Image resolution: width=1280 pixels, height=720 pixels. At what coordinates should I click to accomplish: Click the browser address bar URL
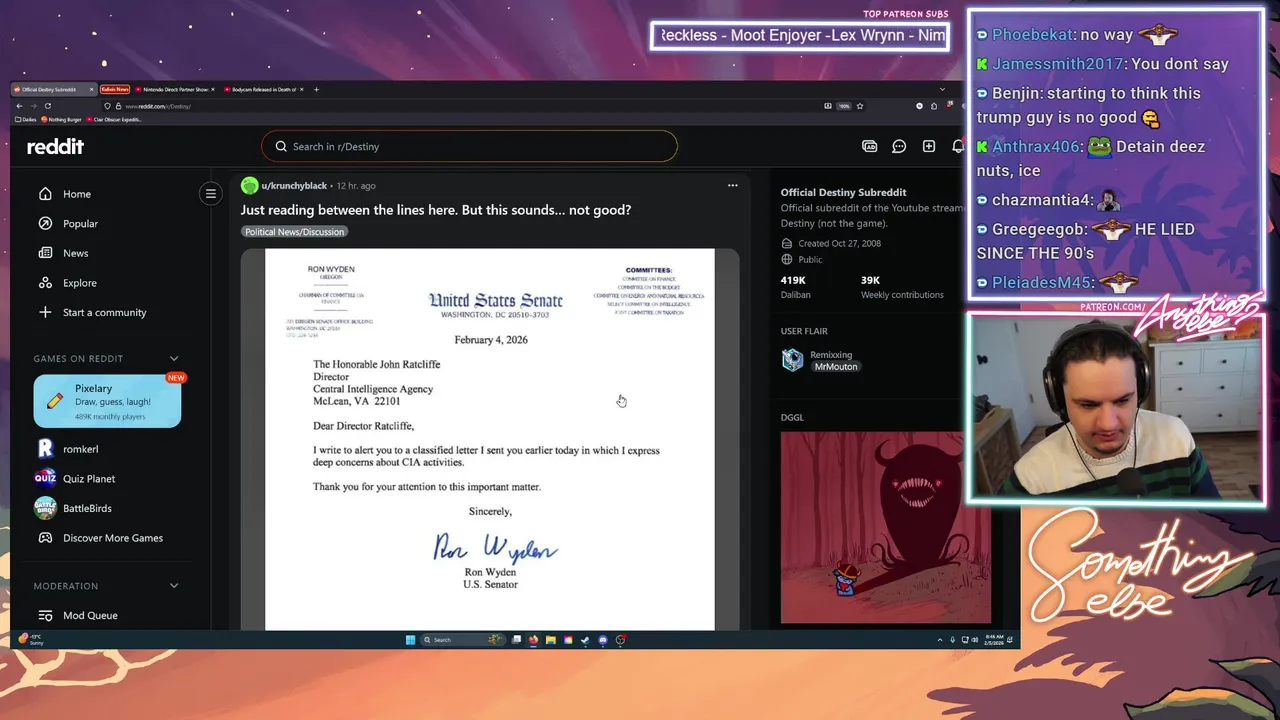tap(158, 106)
